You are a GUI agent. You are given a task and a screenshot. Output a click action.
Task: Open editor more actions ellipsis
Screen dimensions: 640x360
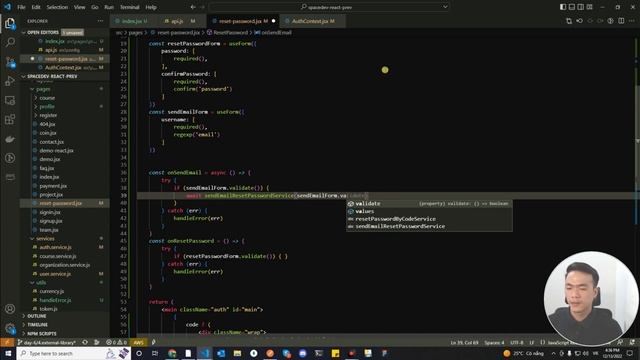click(631, 21)
